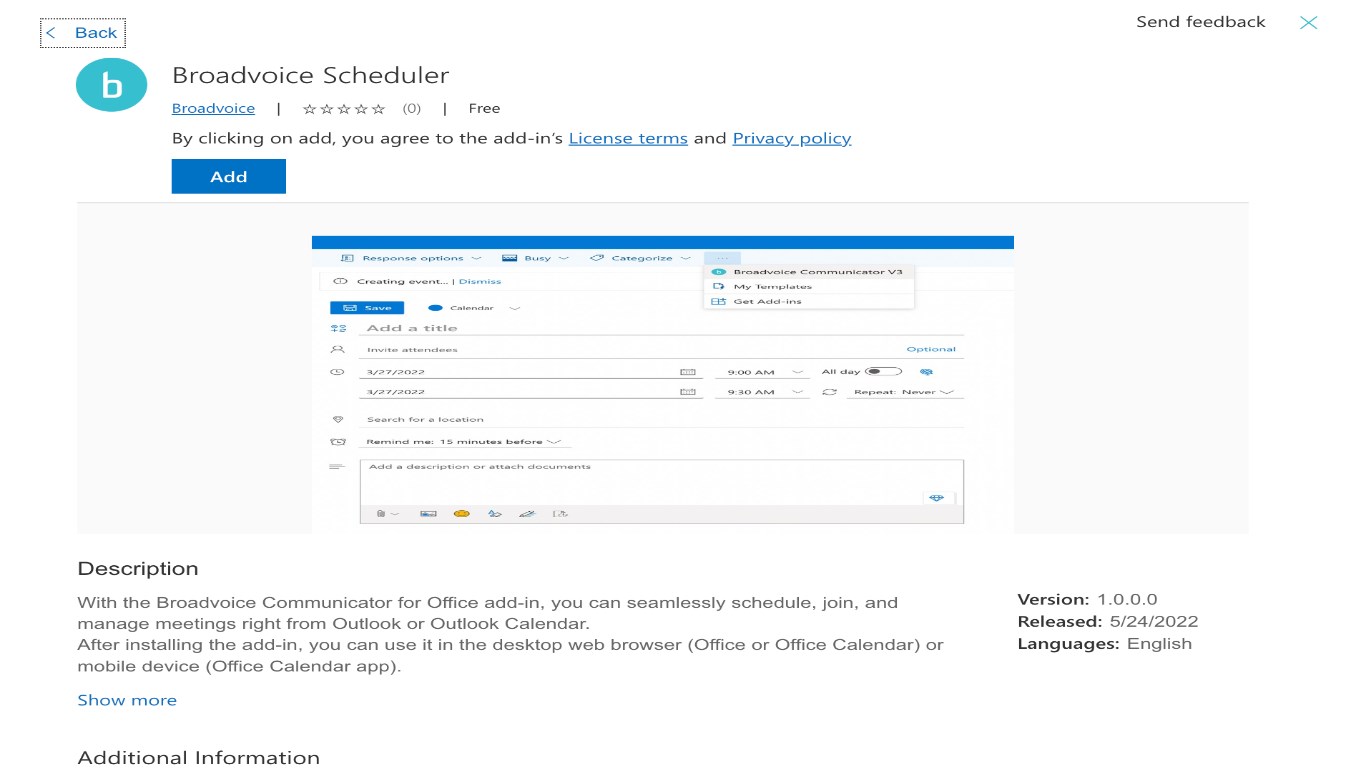Screen dimensions: 1366x768
Task: Choose Get Add-ins from the menu
Action: [767, 301]
